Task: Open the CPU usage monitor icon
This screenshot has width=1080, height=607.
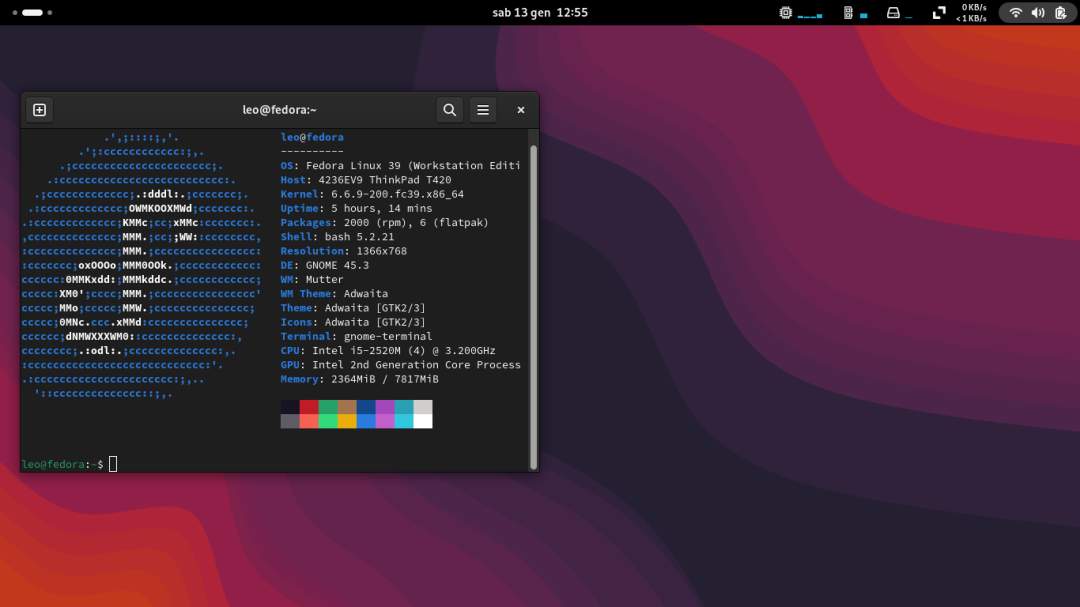Action: pyautogui.click(x=786, y=12)
